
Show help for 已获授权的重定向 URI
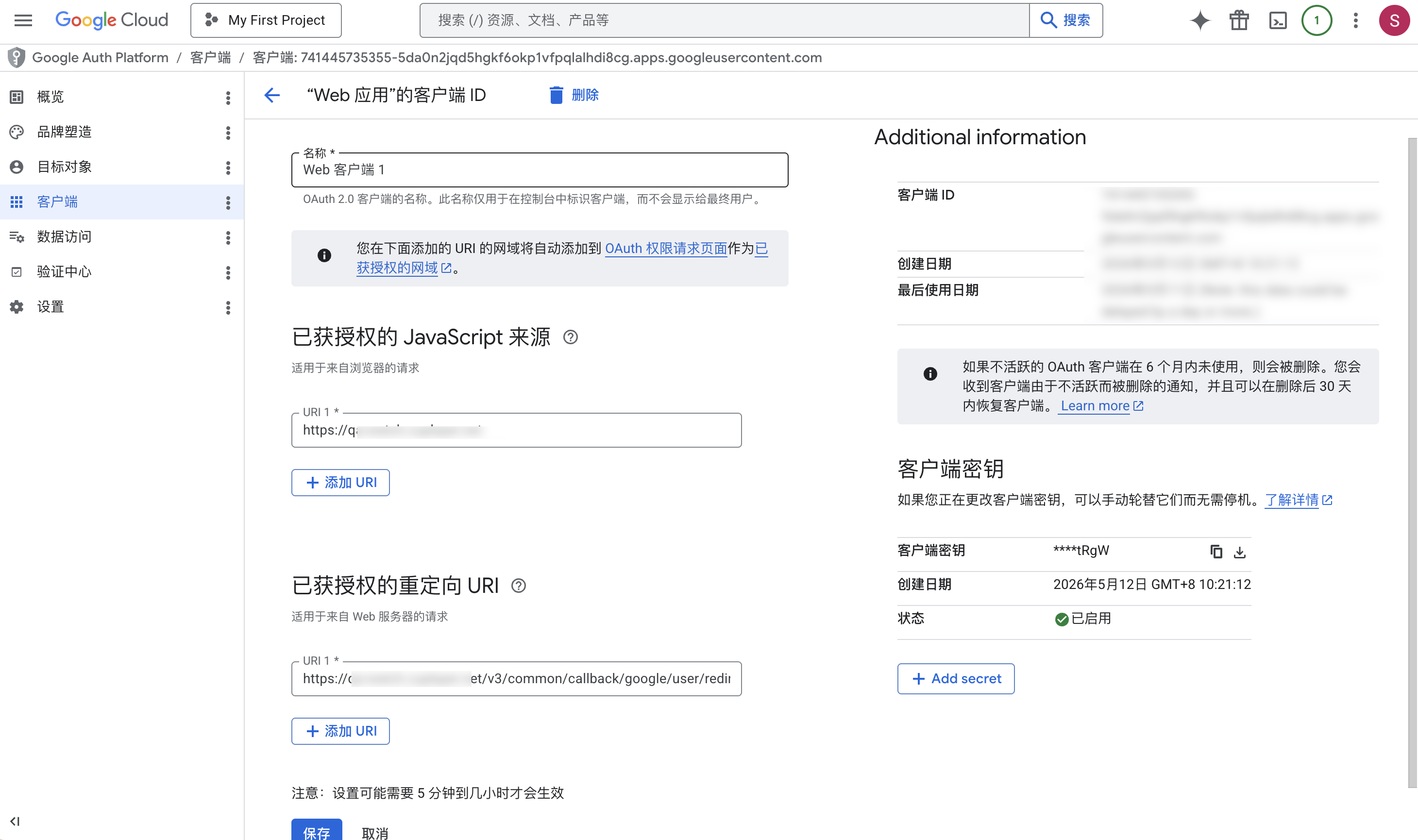[519, 586]
